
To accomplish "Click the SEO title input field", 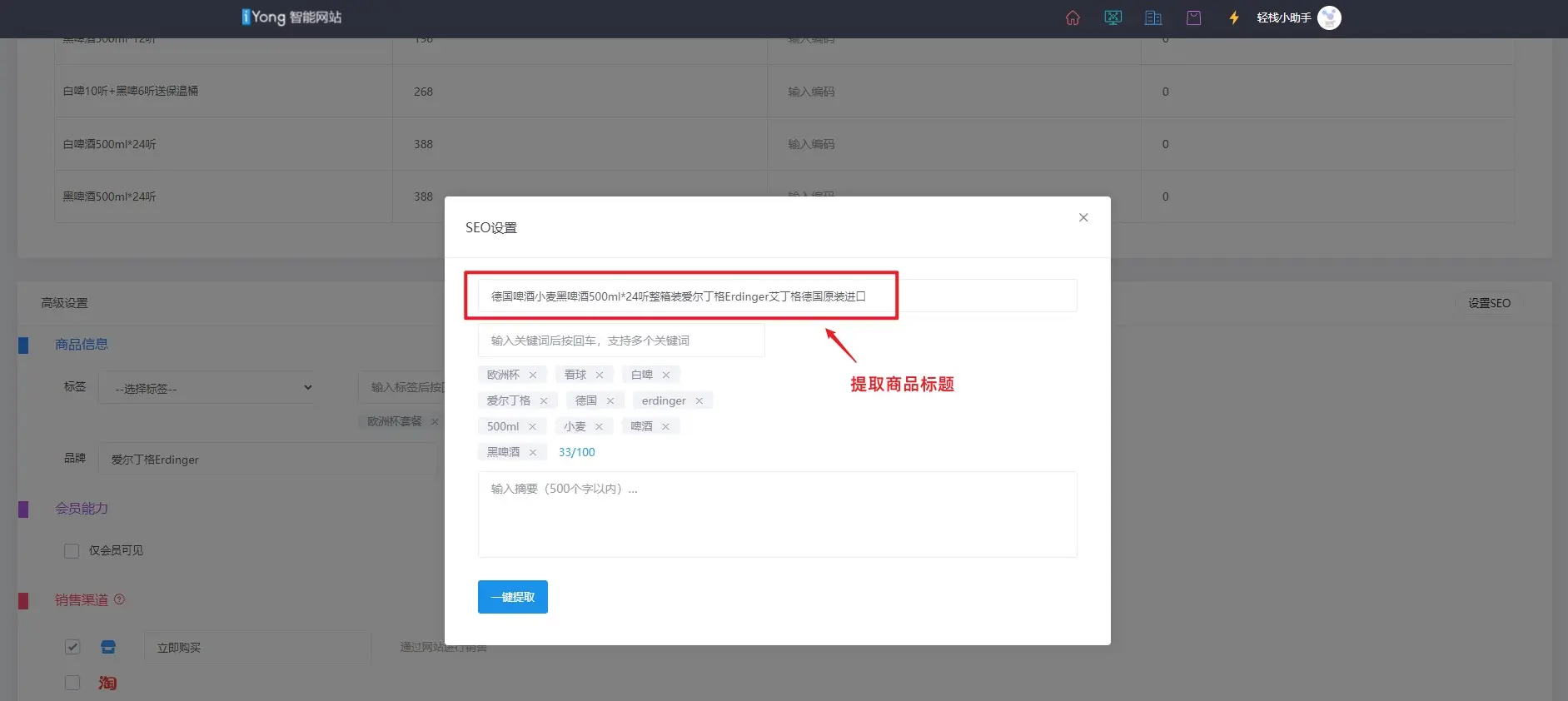I will coord(776,296).
